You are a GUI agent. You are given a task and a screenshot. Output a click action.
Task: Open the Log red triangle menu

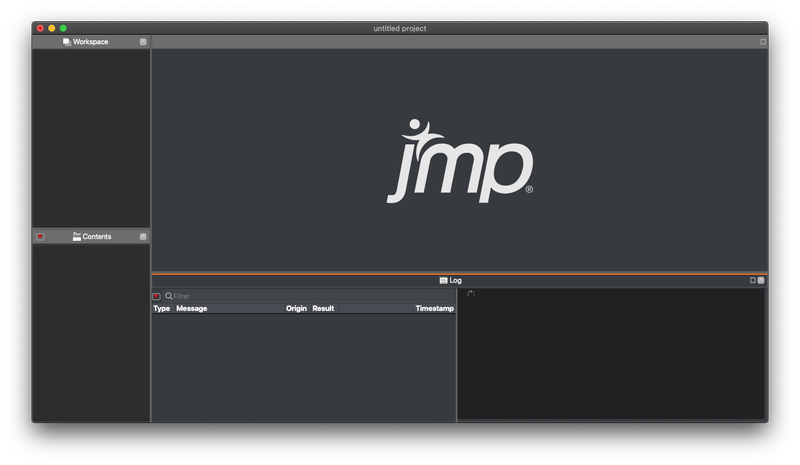(x=157, y=296)
